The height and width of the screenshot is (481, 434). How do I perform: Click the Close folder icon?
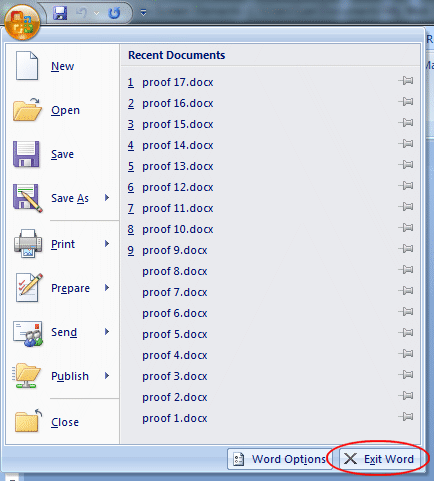[28, 421]
